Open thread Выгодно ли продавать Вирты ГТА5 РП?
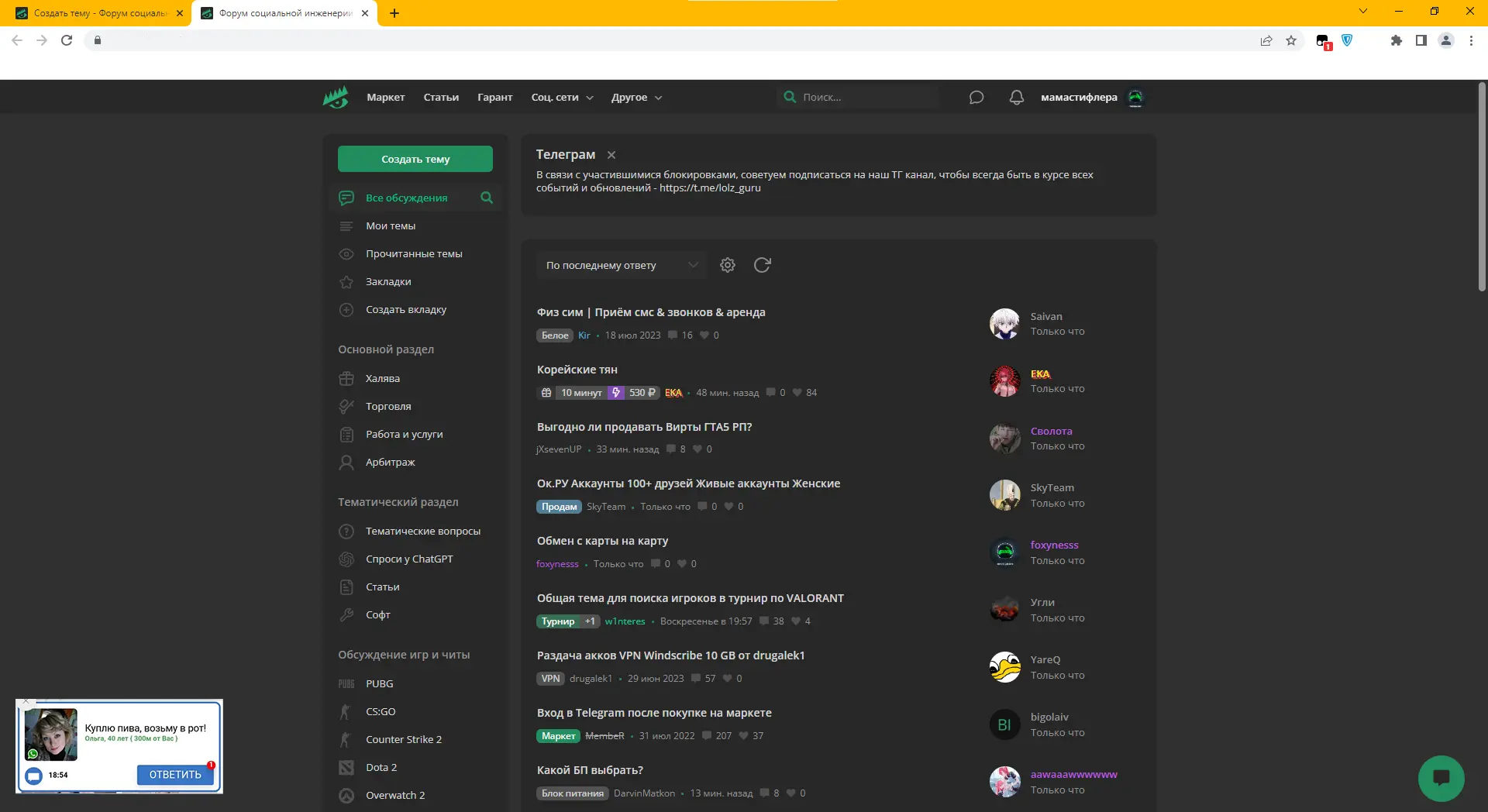 point(644,427)
